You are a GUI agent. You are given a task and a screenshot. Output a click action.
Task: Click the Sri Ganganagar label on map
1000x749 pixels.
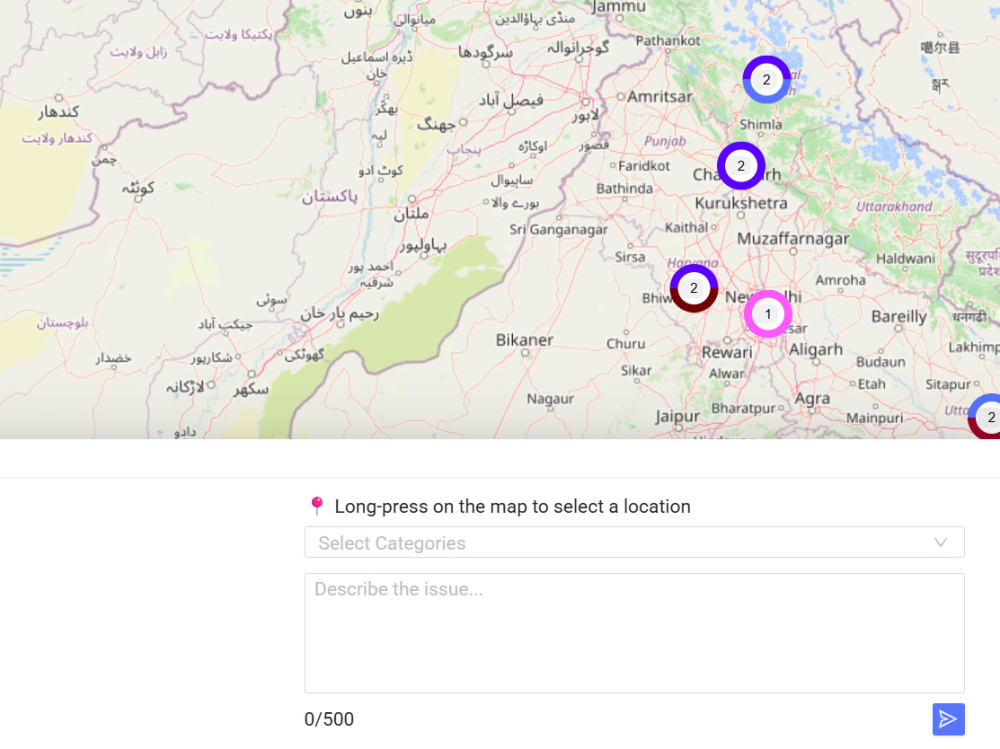558,230
